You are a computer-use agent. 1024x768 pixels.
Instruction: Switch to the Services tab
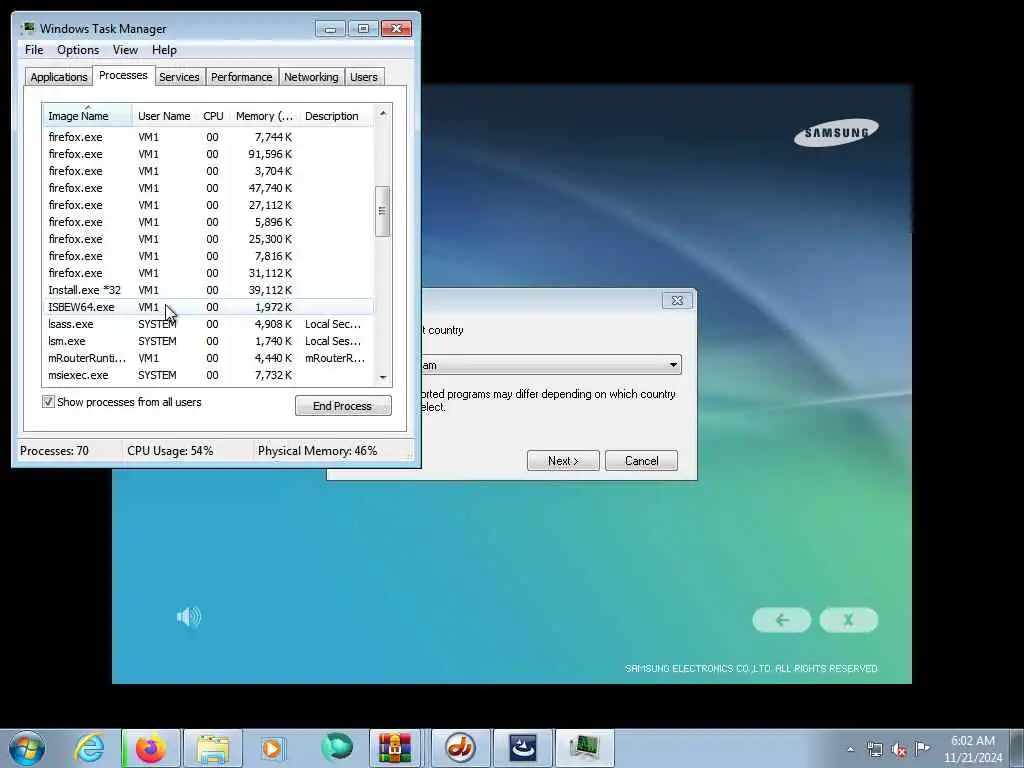click(x=179, y=77)
